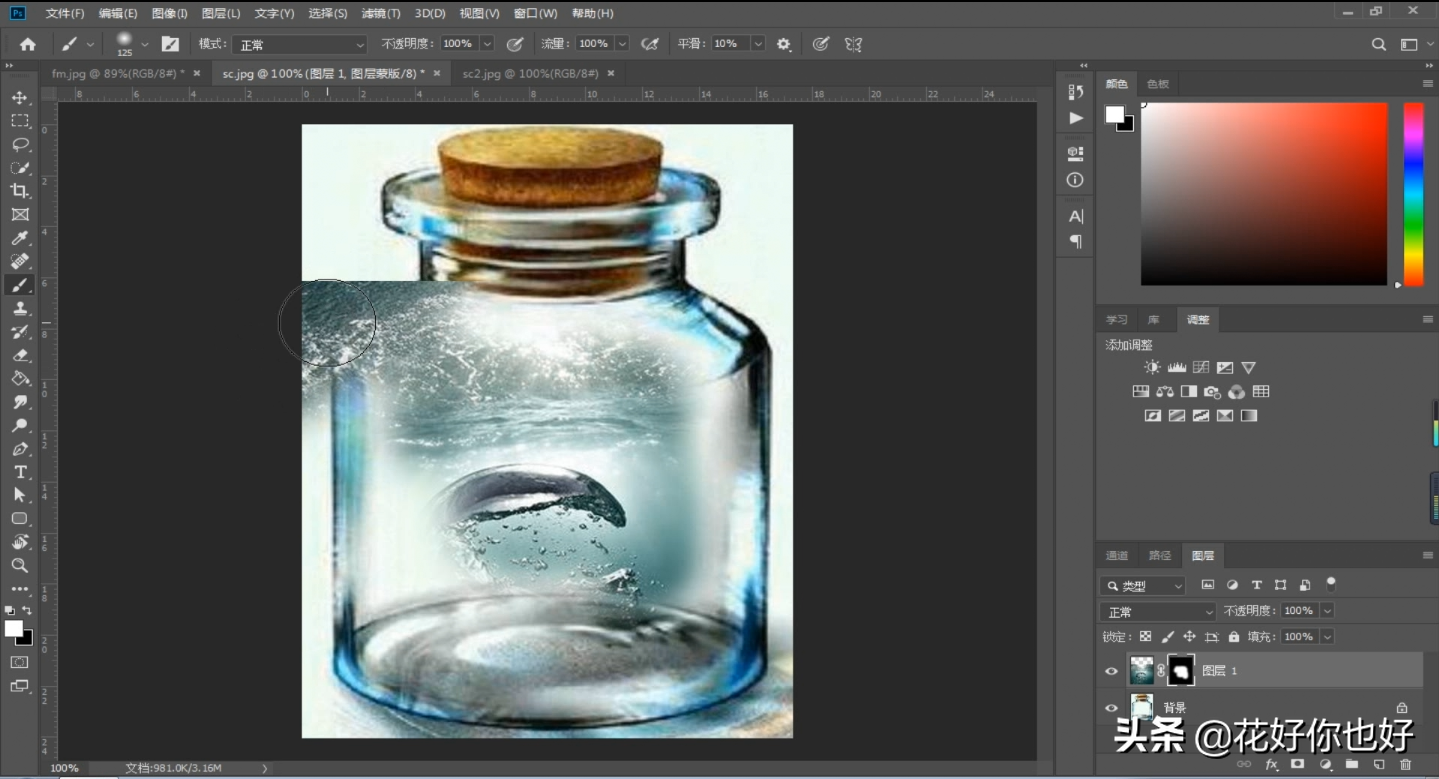Screen dimensions: 1439x779
Task: Open the layer 填充 percentage dropdown
Action: pos(1327,637)
